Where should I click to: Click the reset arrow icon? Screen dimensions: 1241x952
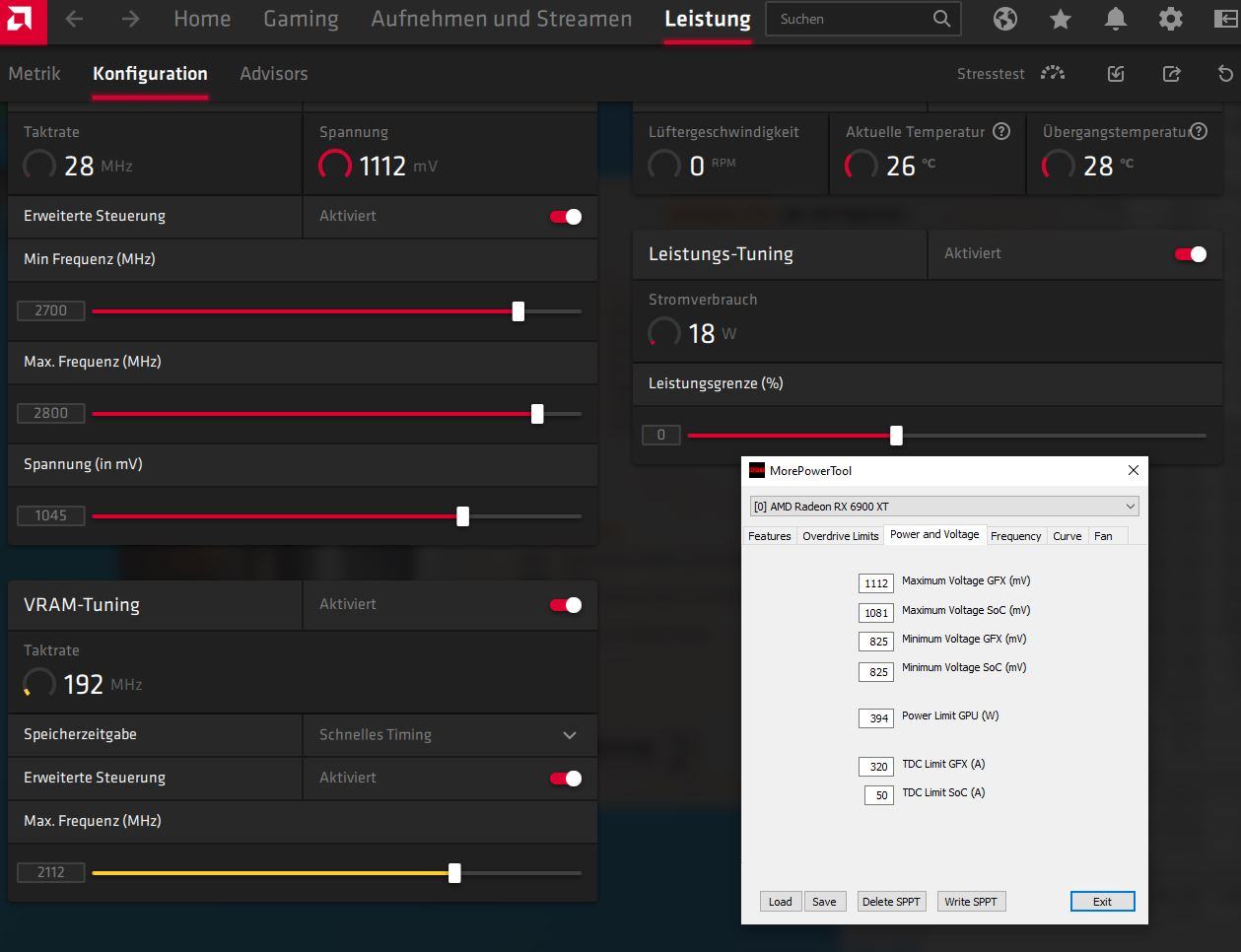click(x=1225, y=73)
